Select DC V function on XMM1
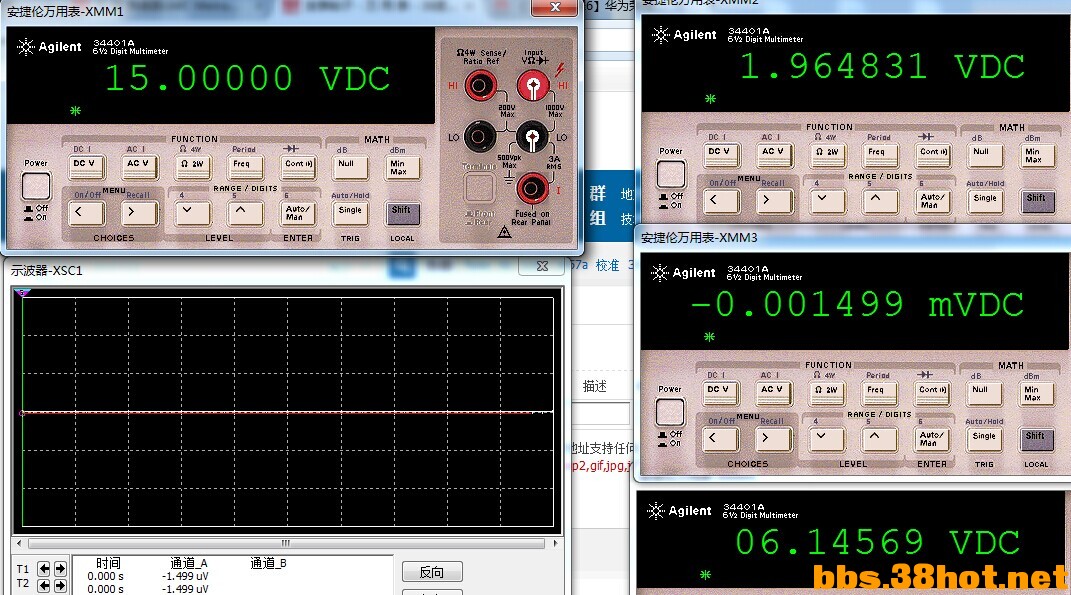Screen dimensions: 1071x595 click(x=86, y=166)
